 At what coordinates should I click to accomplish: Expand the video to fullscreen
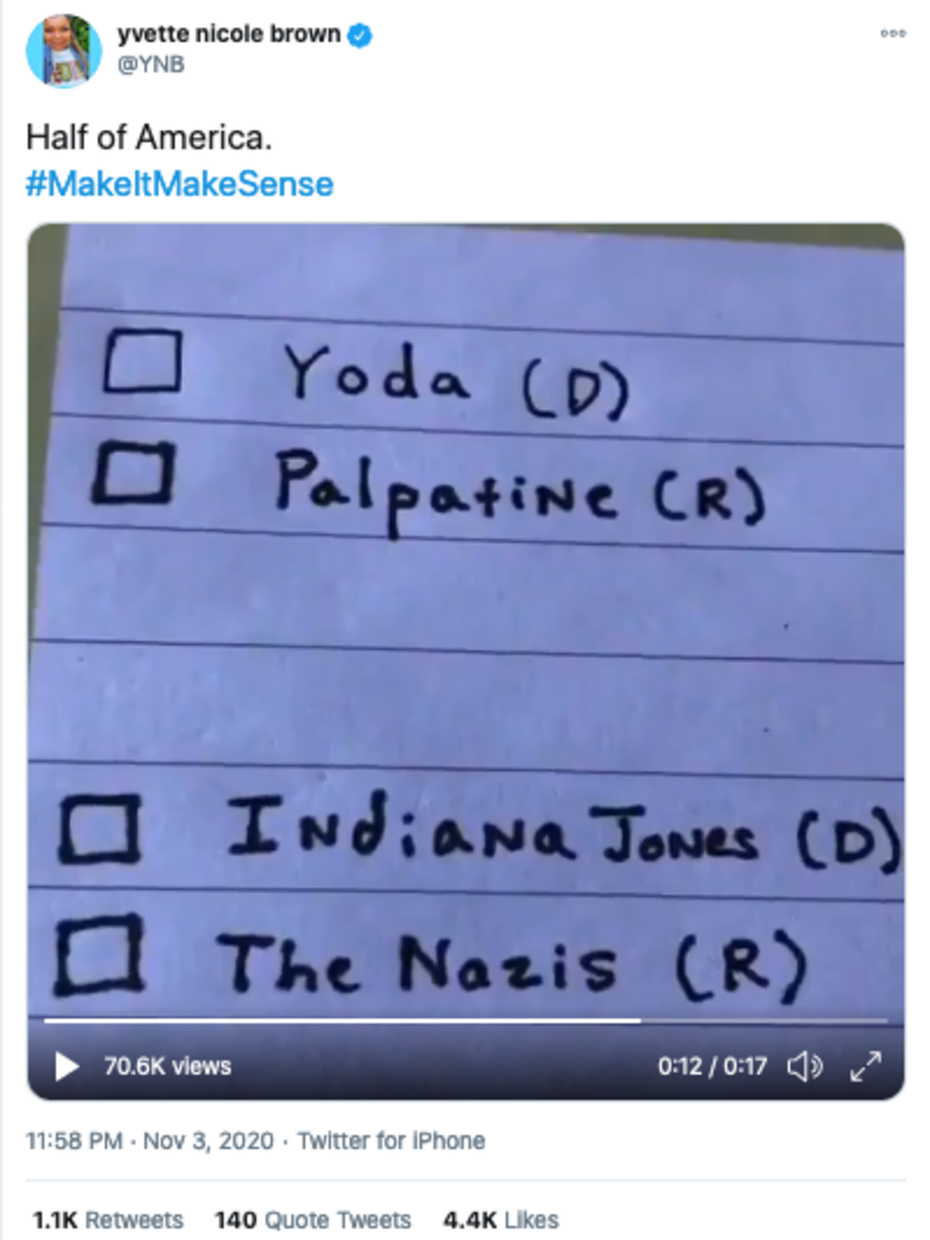[865, 1067]
